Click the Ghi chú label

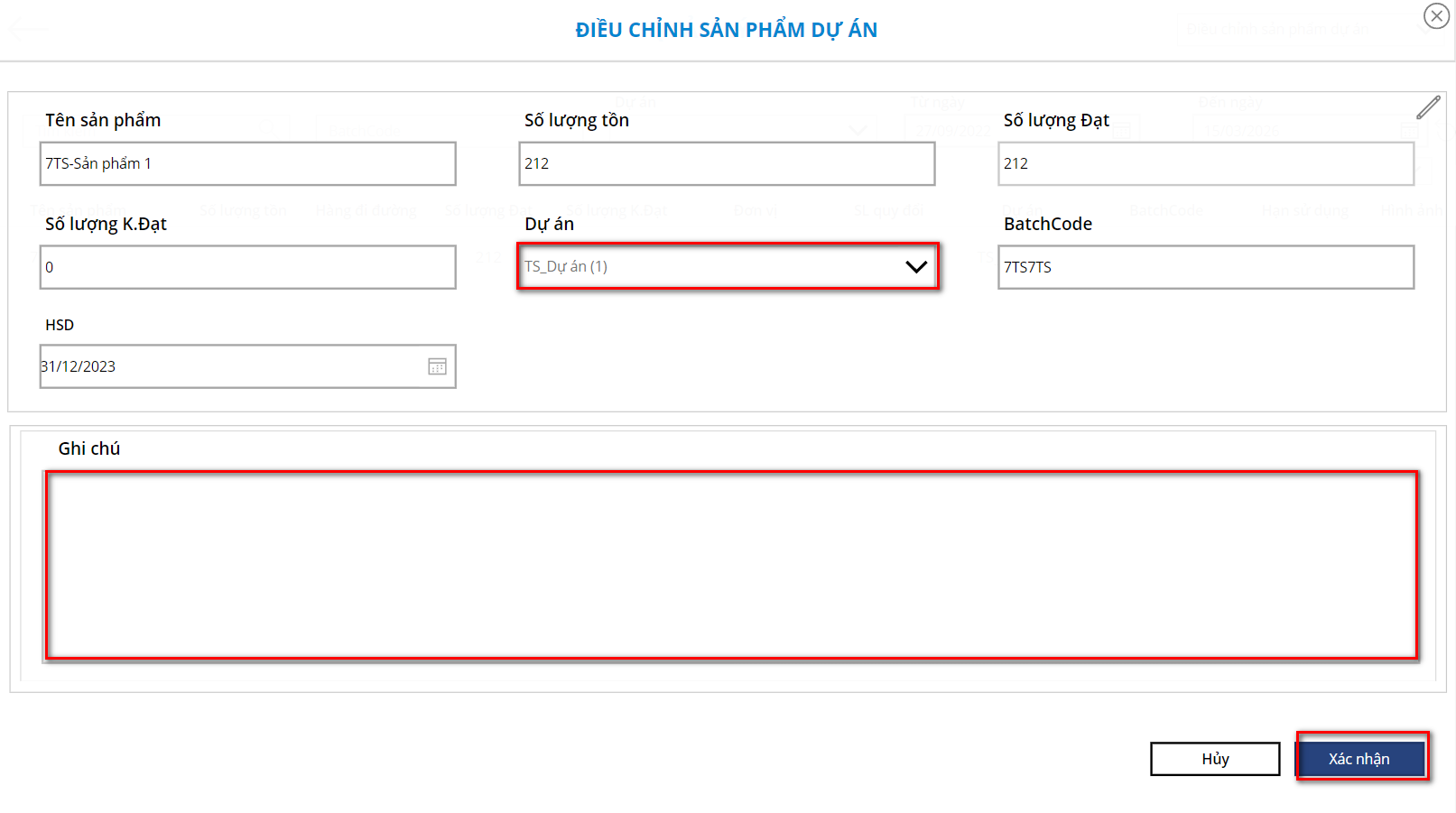click(89, 448)
